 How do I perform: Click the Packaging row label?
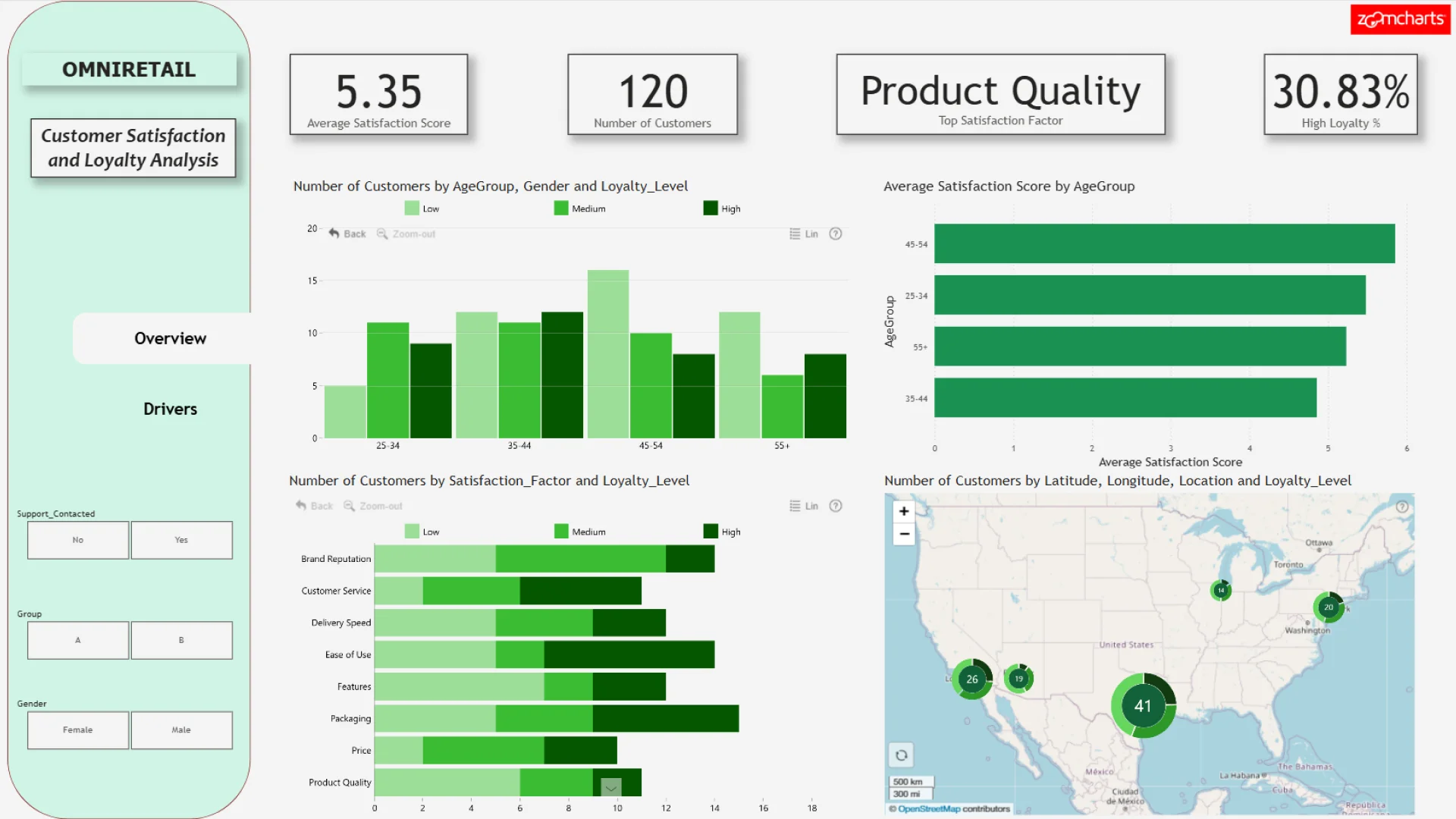(x=350, y=719)
